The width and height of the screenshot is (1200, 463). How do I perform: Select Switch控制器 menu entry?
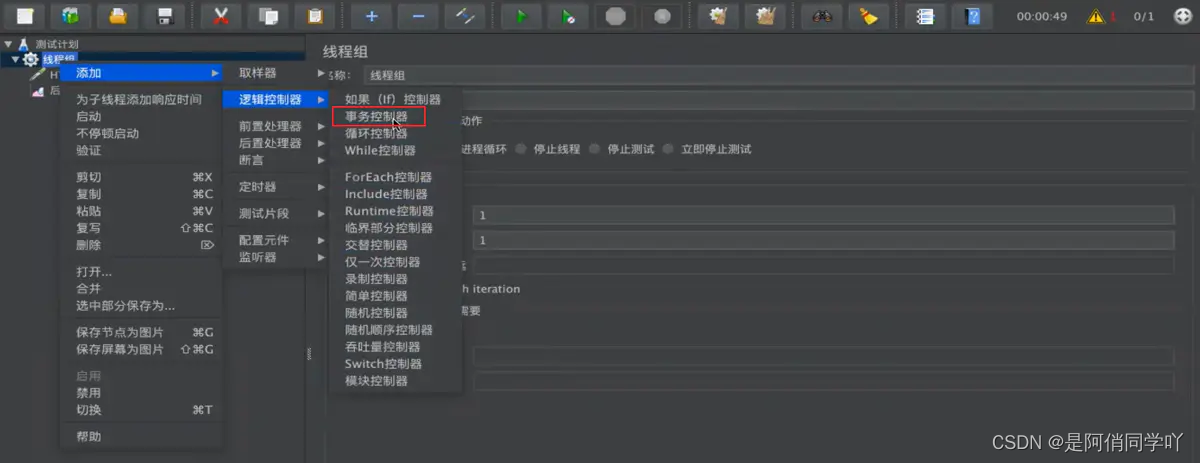pyautogui.click(x=396, y=364)
